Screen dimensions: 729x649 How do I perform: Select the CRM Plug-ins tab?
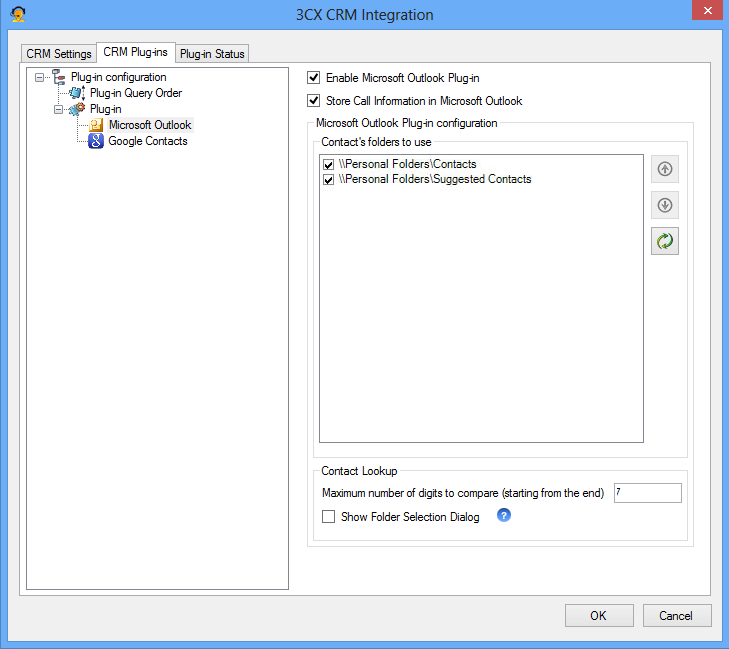click(x=135, y=52)
